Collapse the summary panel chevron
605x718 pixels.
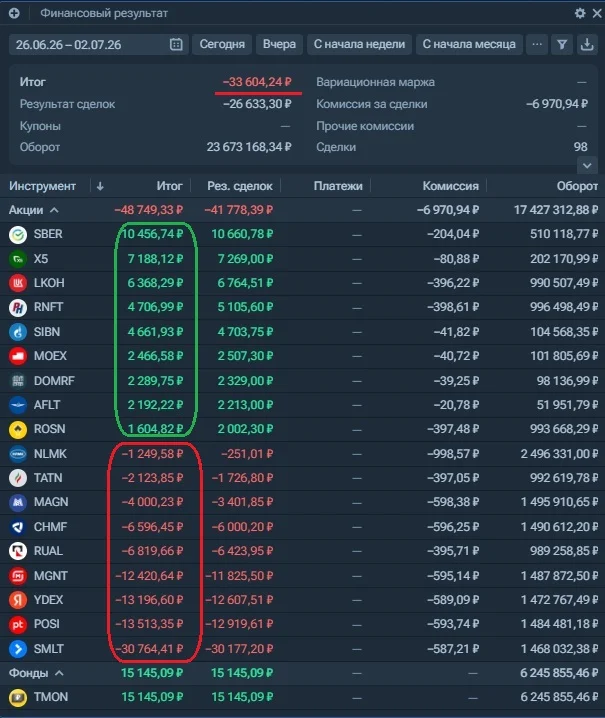pyautogui.click(x=587, y=165)
